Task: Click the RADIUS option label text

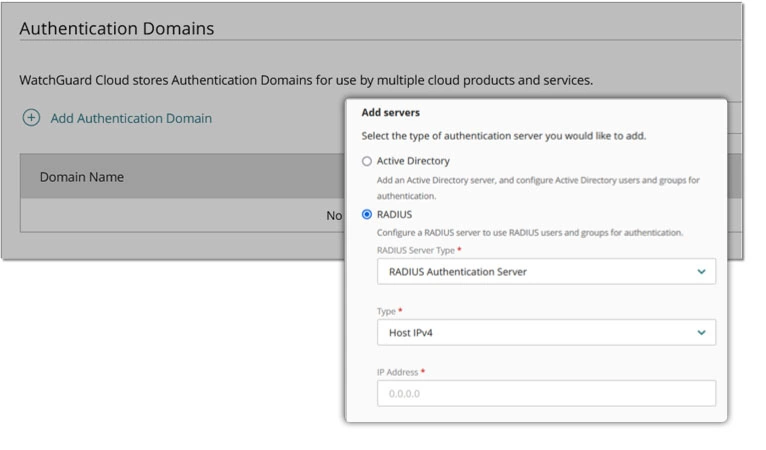Action: coord(394,214)
